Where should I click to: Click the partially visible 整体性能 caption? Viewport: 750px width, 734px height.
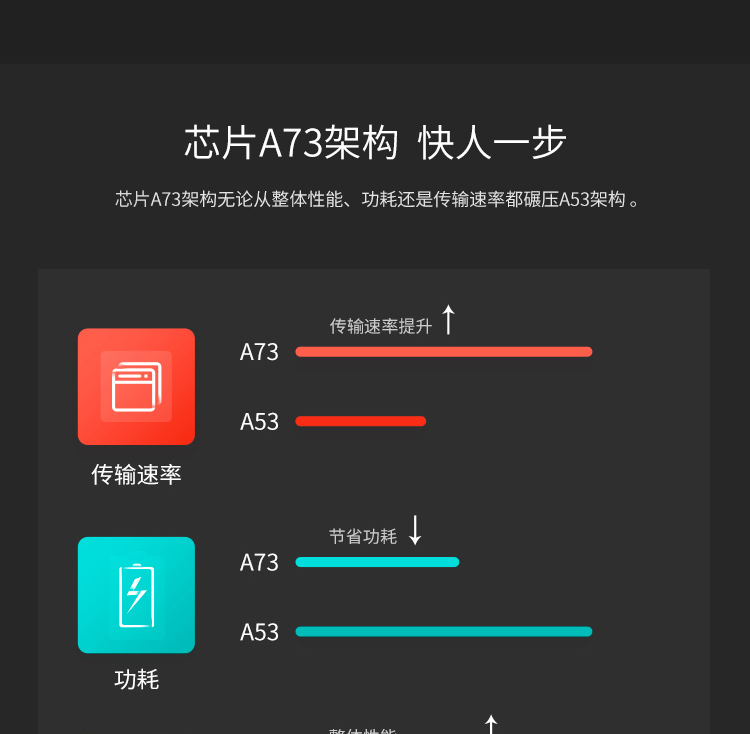363,731
